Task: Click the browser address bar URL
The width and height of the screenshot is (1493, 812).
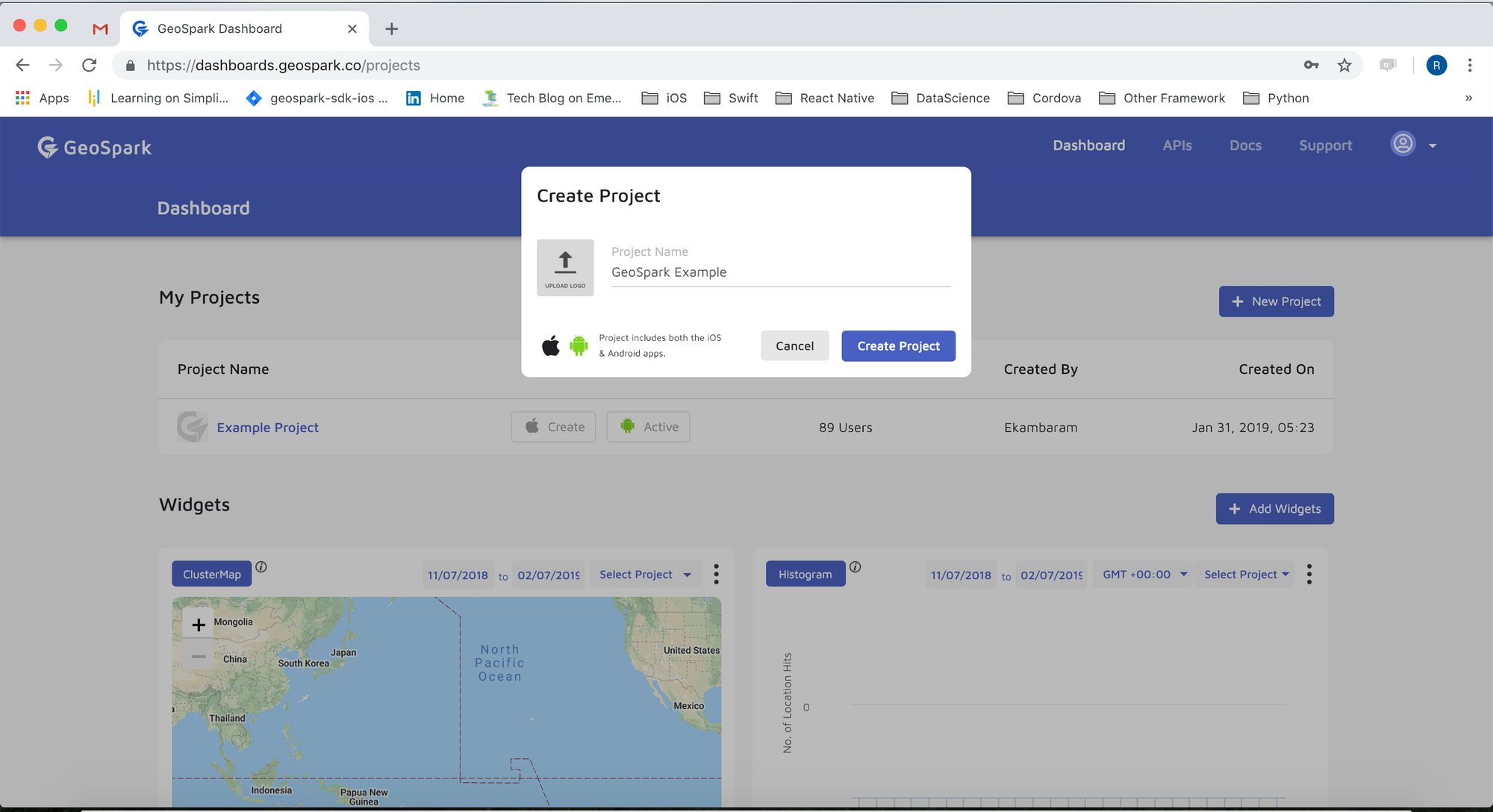Action: point(283,65)
